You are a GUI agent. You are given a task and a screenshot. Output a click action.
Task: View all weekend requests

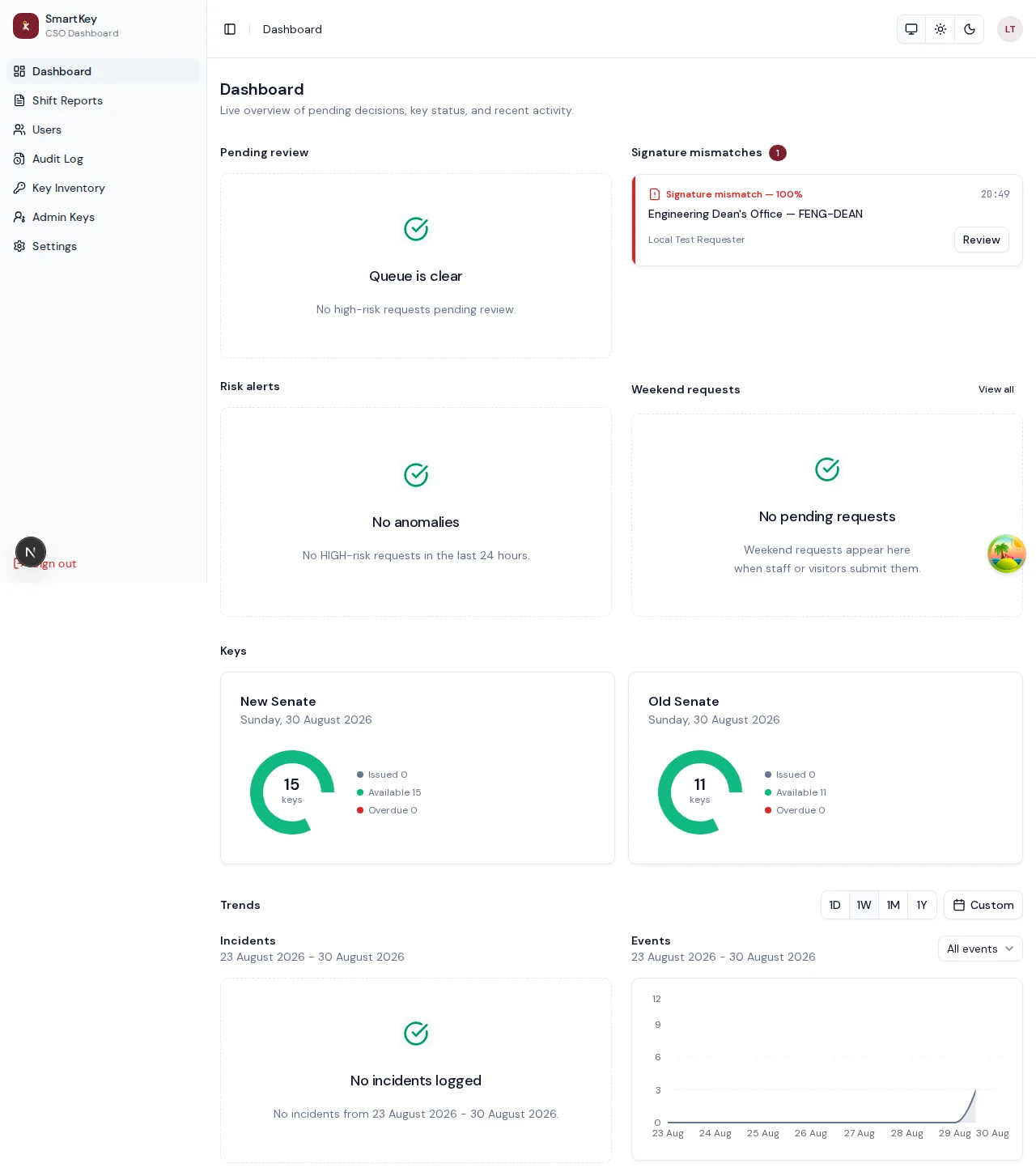pos(996,389)
